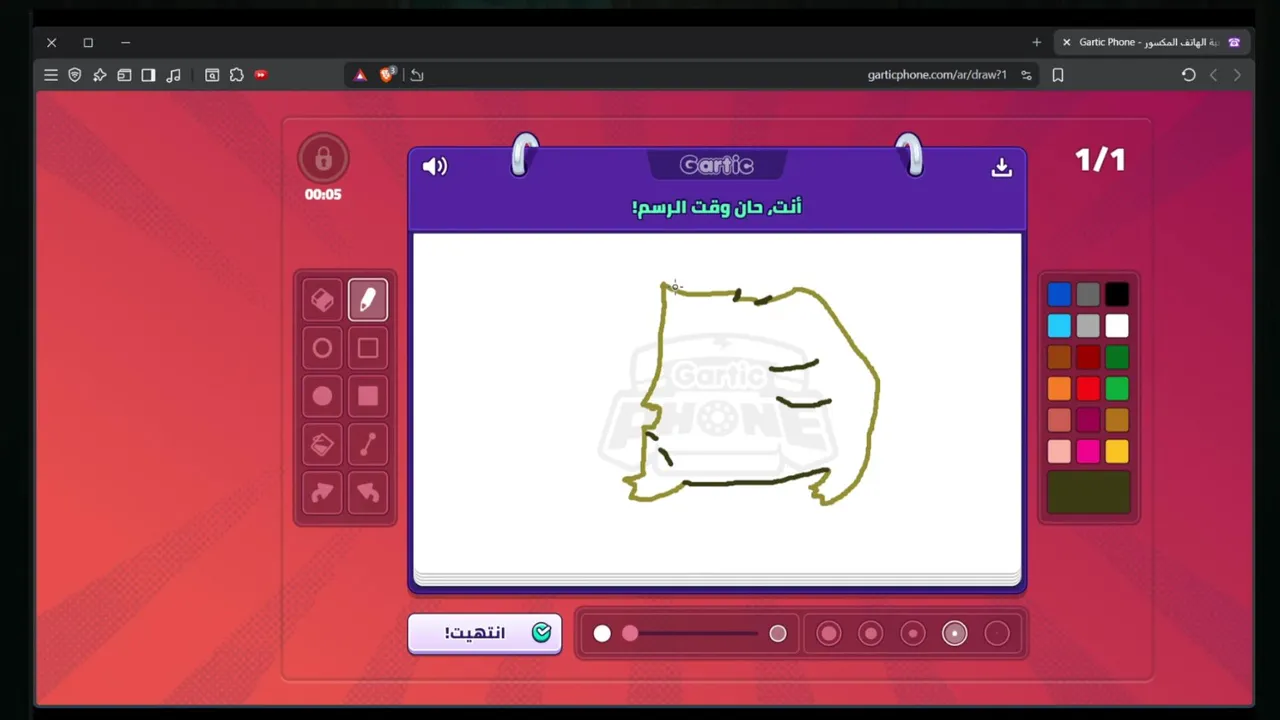Viewport: 1280px width, 720px height.
Task: Undo the last stroke
Action: 368,492
